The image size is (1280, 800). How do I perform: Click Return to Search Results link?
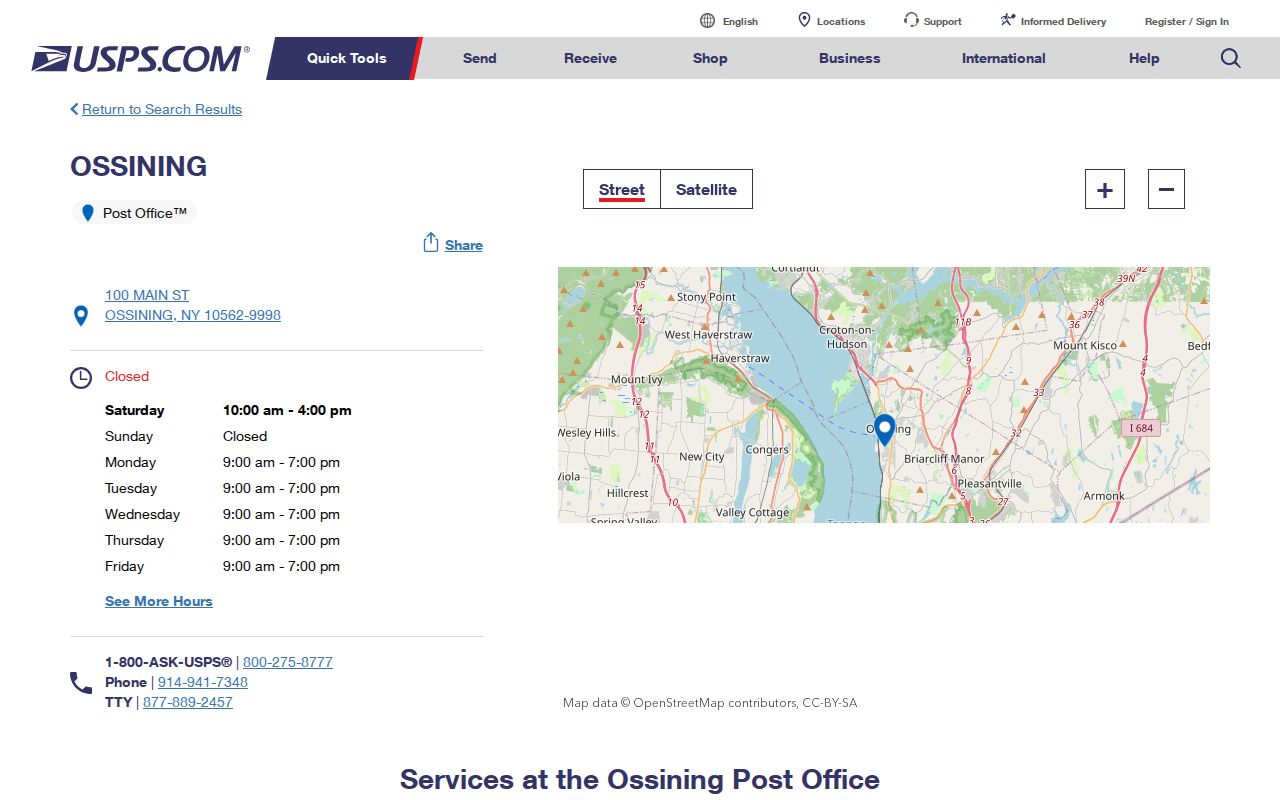[x=162, y=109]
